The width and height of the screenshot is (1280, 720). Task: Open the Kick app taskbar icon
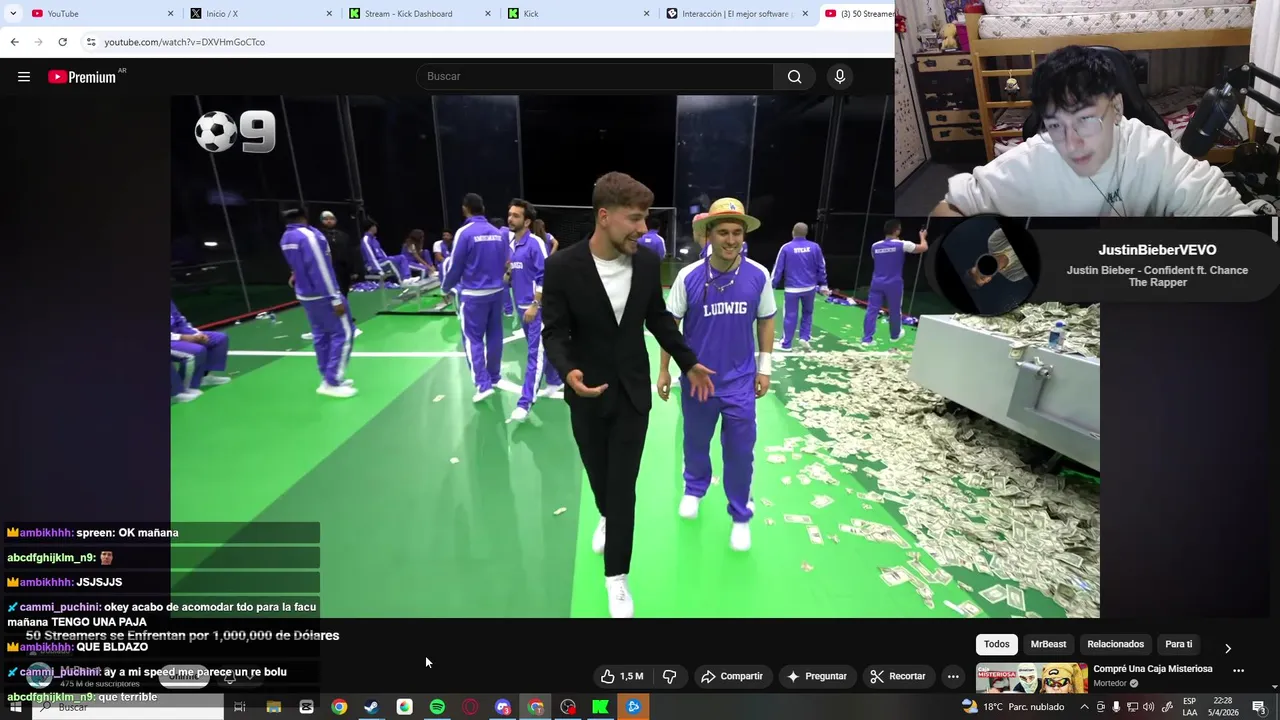coord(600,707)
